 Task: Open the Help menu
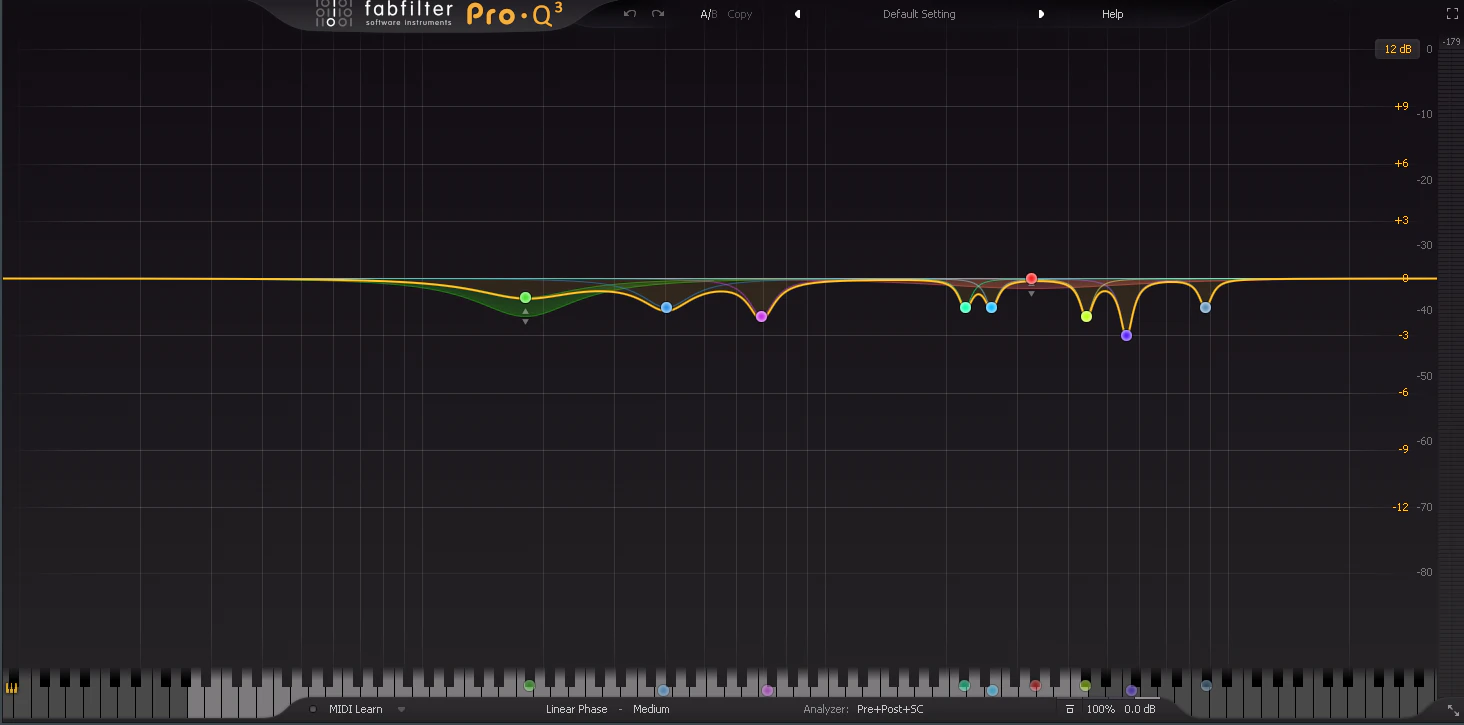1112,14
